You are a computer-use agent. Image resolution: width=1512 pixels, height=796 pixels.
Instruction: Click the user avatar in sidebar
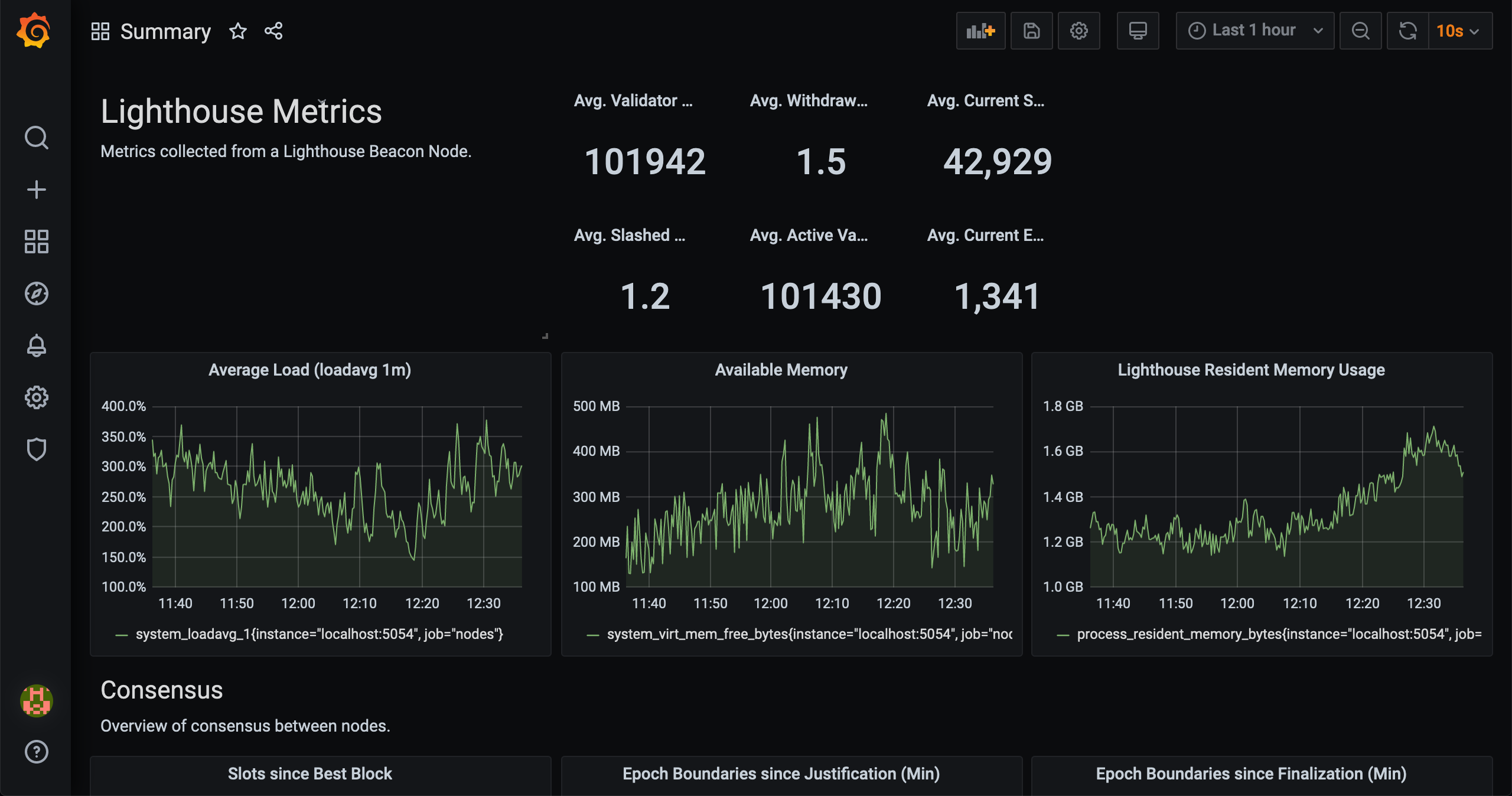coord(37,701)
